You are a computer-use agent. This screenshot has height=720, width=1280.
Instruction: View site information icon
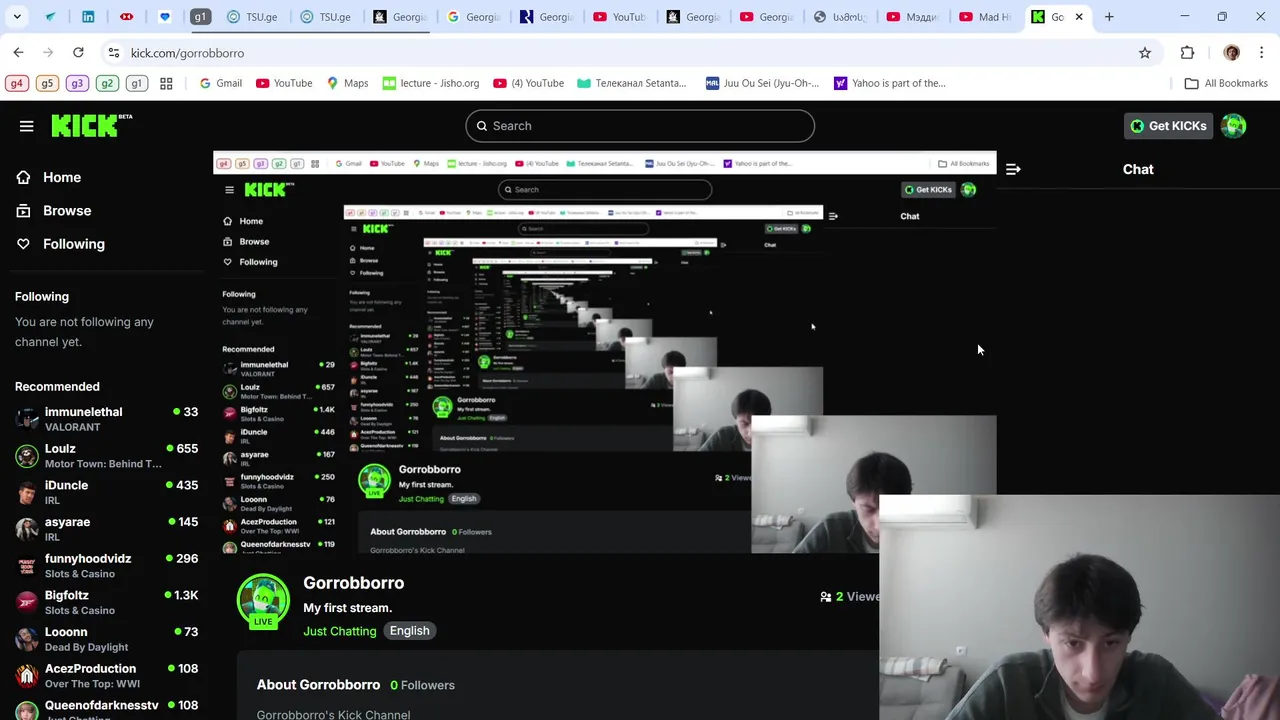coord(114,53)
